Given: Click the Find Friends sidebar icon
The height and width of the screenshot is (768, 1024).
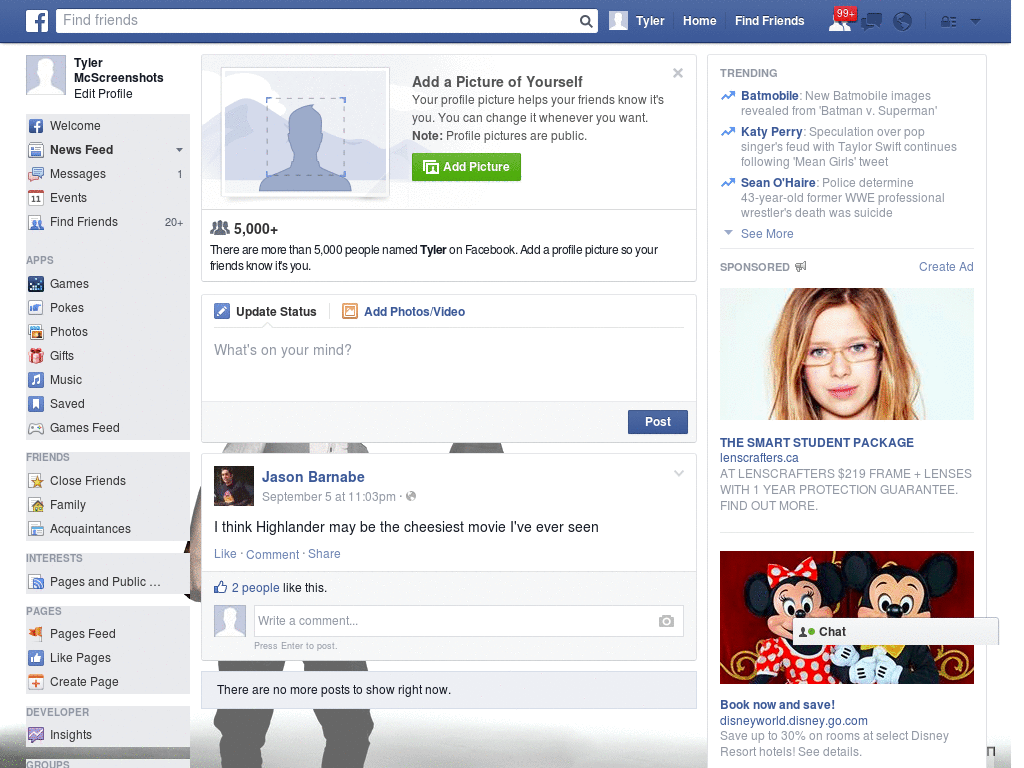Looking at the screenshot, I should (x=36, y=223).
